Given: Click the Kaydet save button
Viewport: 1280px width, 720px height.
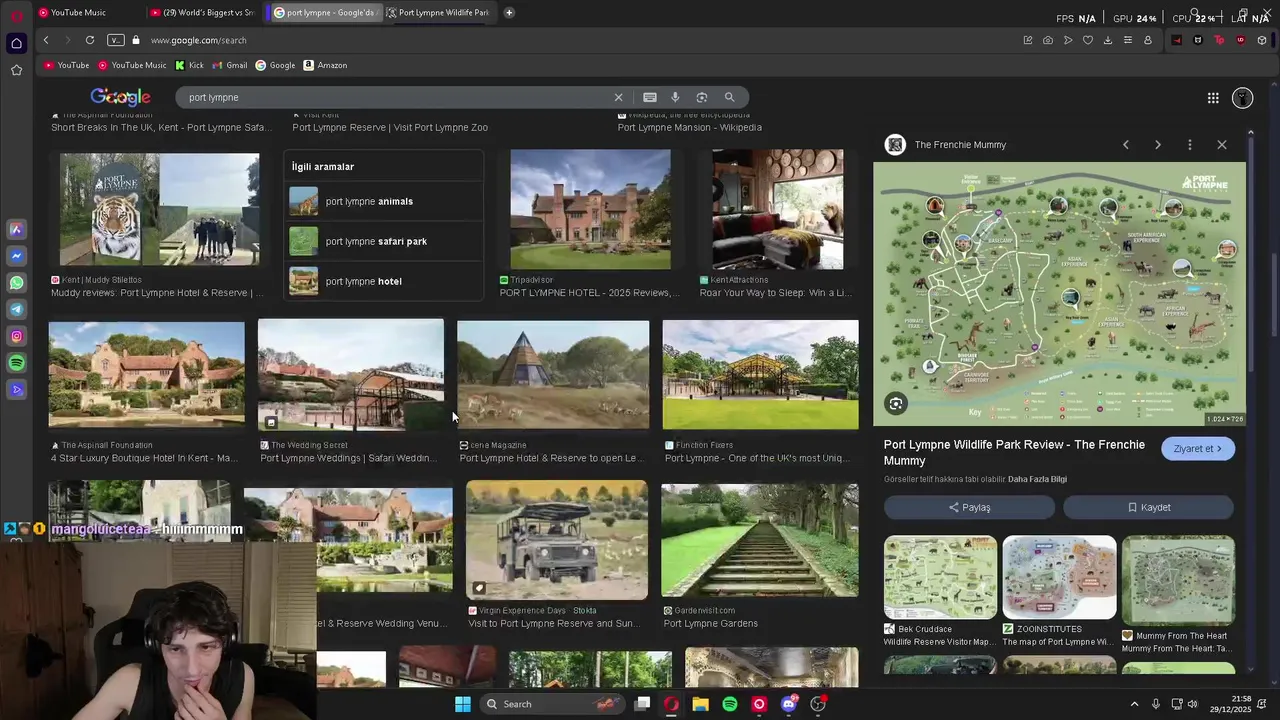Looking at the screenshot, I should (x=1148, y=507).
